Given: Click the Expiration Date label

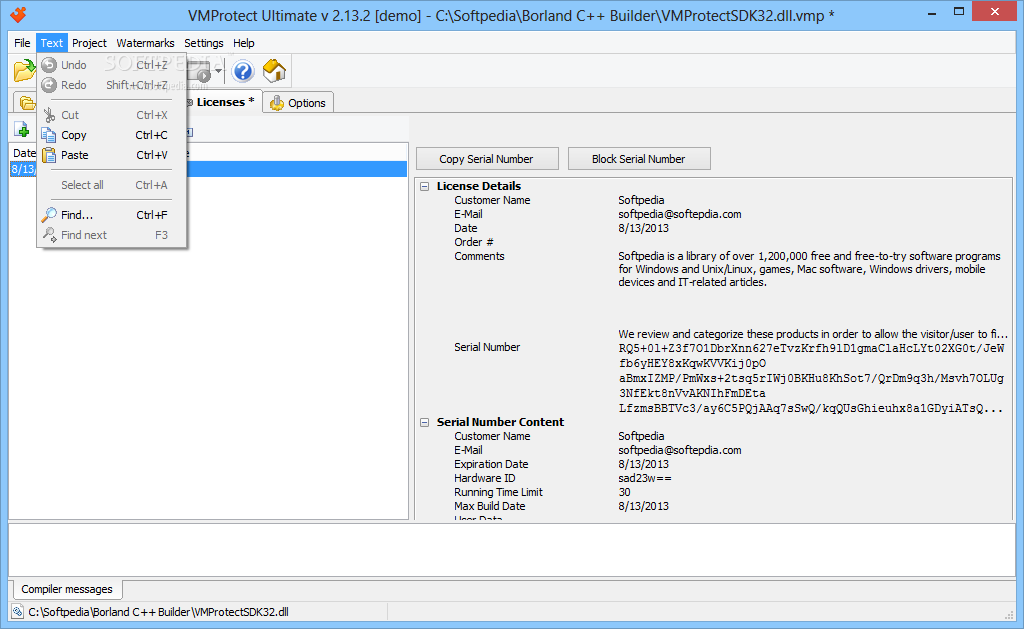Looking at the screenshot, I should [491, 464].
